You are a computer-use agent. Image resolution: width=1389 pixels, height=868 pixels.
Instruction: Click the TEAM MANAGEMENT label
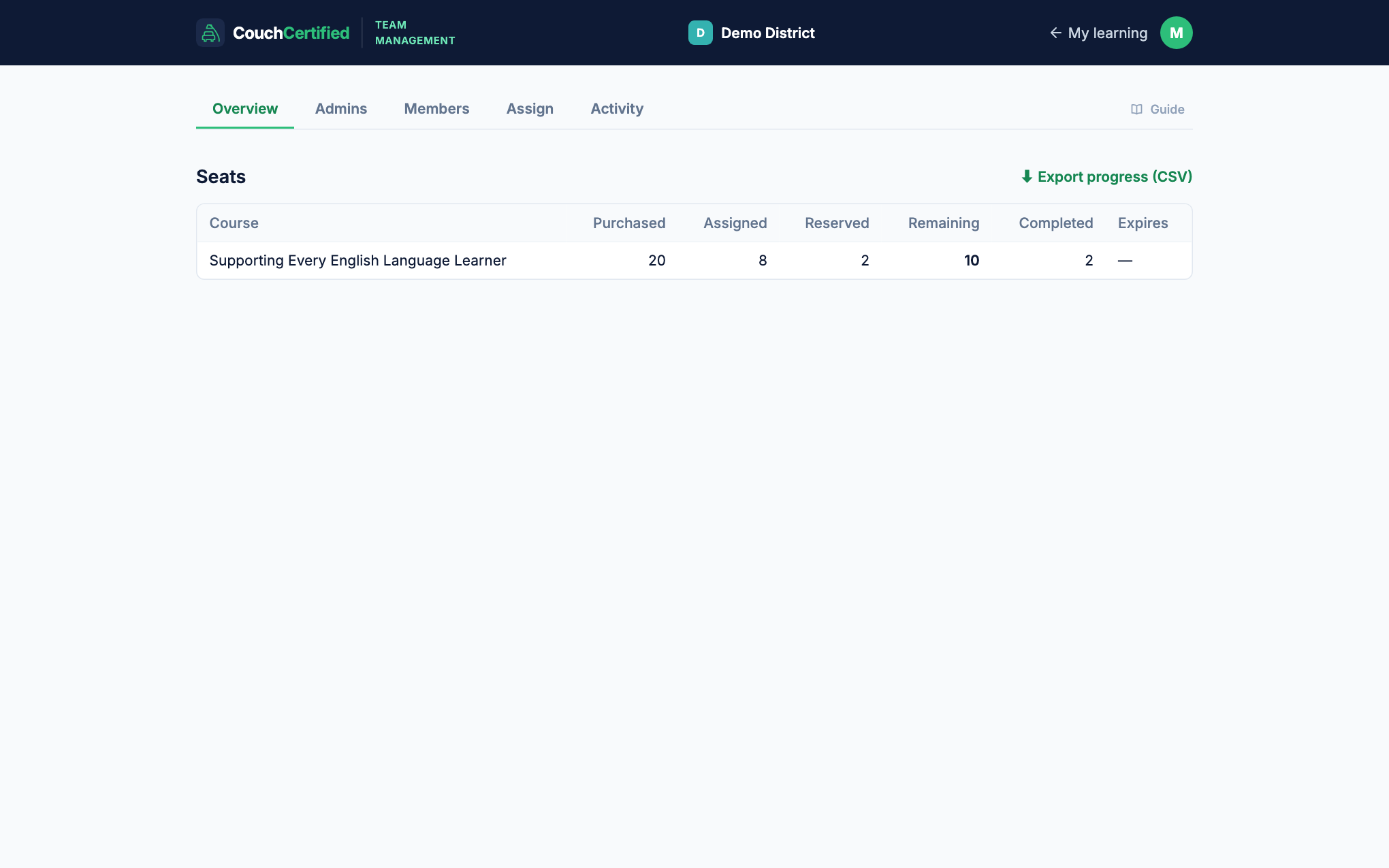tap(415, 33)
